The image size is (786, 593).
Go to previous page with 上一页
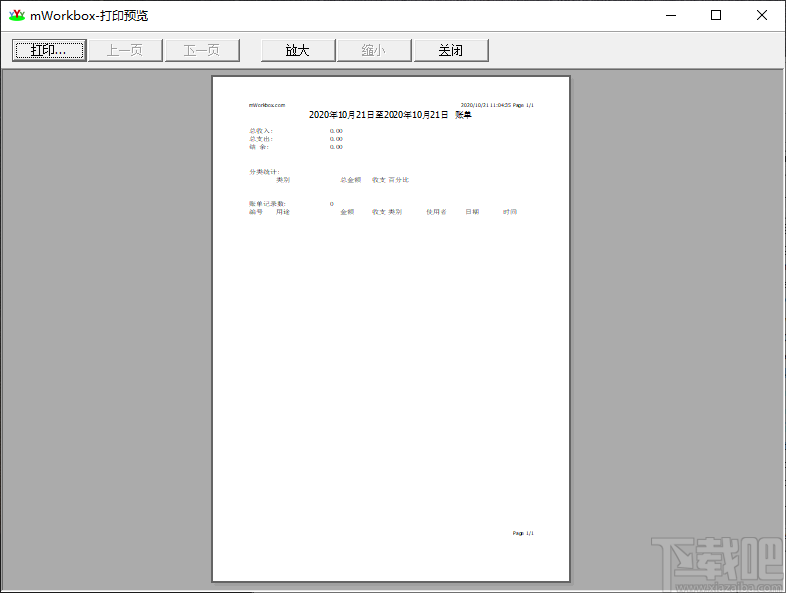pos(125,50)
